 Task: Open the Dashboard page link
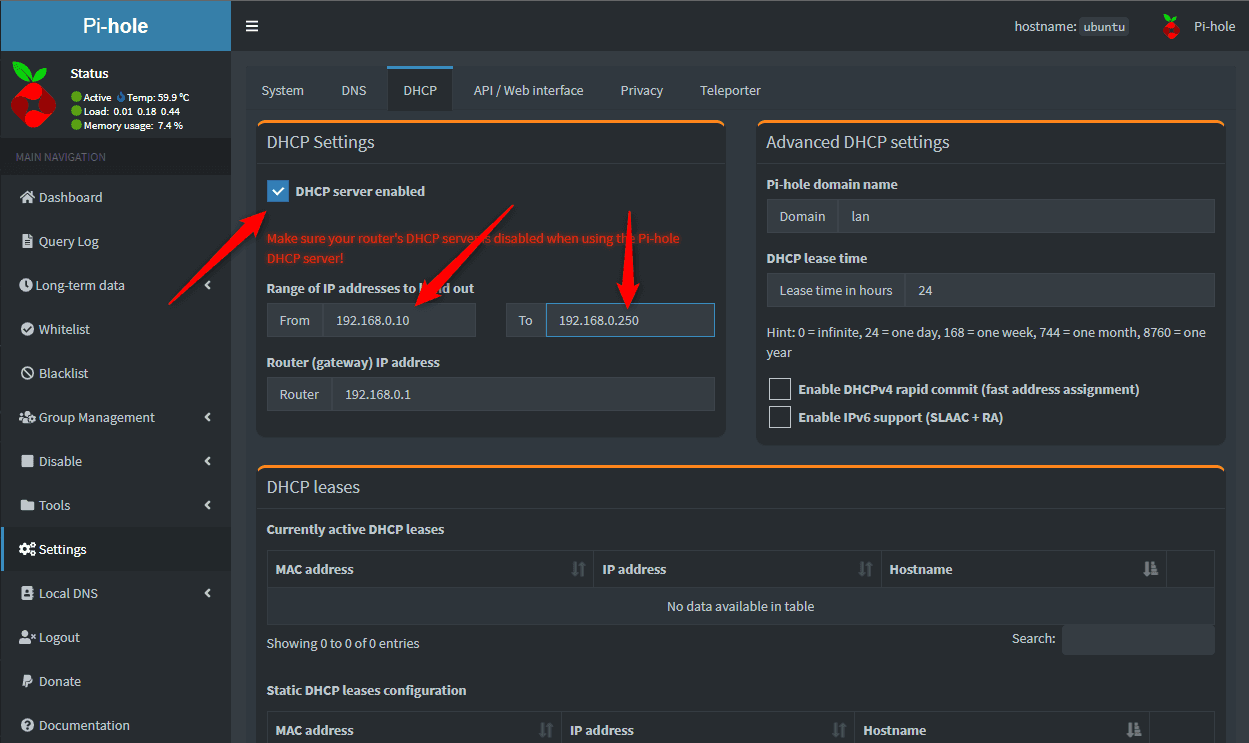point(116,197)
